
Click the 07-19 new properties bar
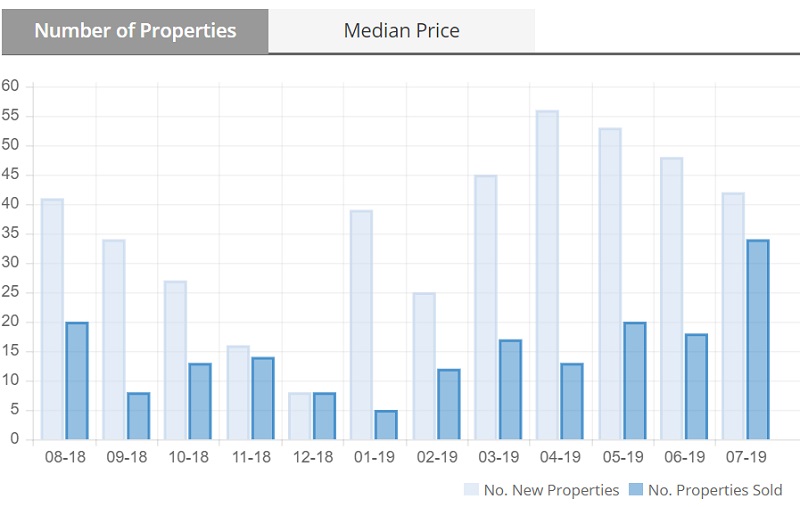[x=733, y=316]
